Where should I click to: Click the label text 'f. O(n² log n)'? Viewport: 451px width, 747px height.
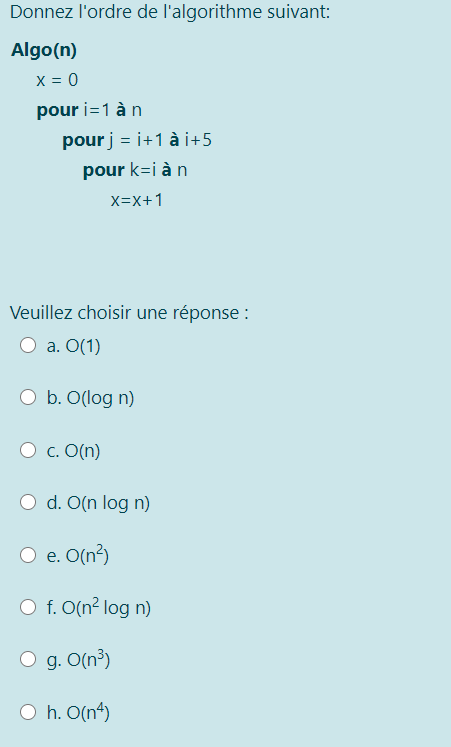pos(99,608)
